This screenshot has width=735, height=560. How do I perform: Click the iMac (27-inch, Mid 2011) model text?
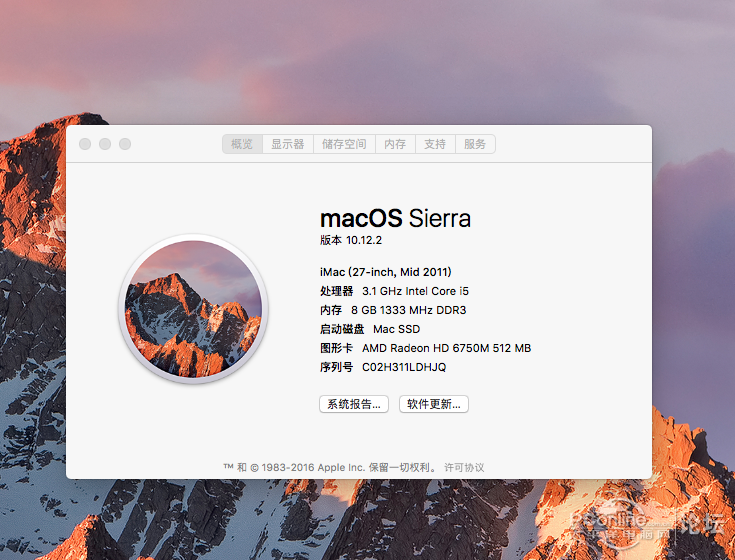click(386, 272)
